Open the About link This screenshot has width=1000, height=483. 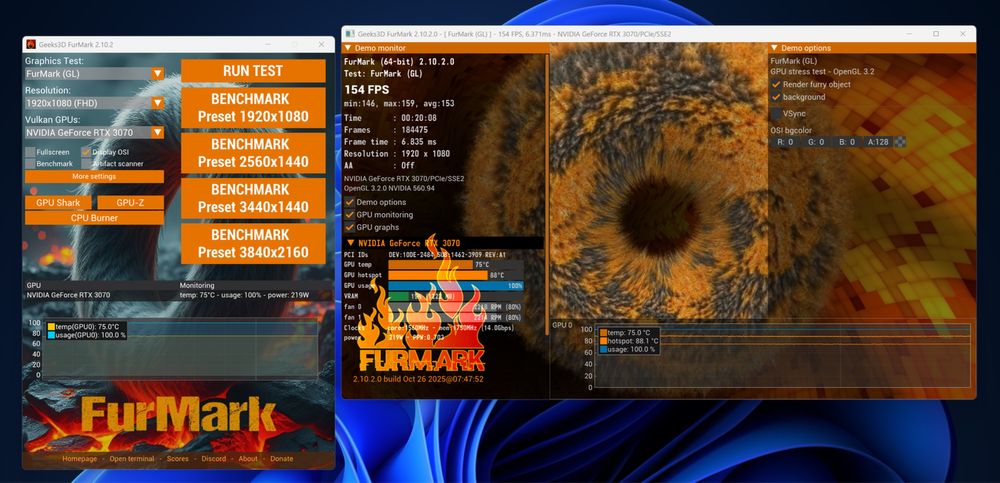(x=248, y=459)
